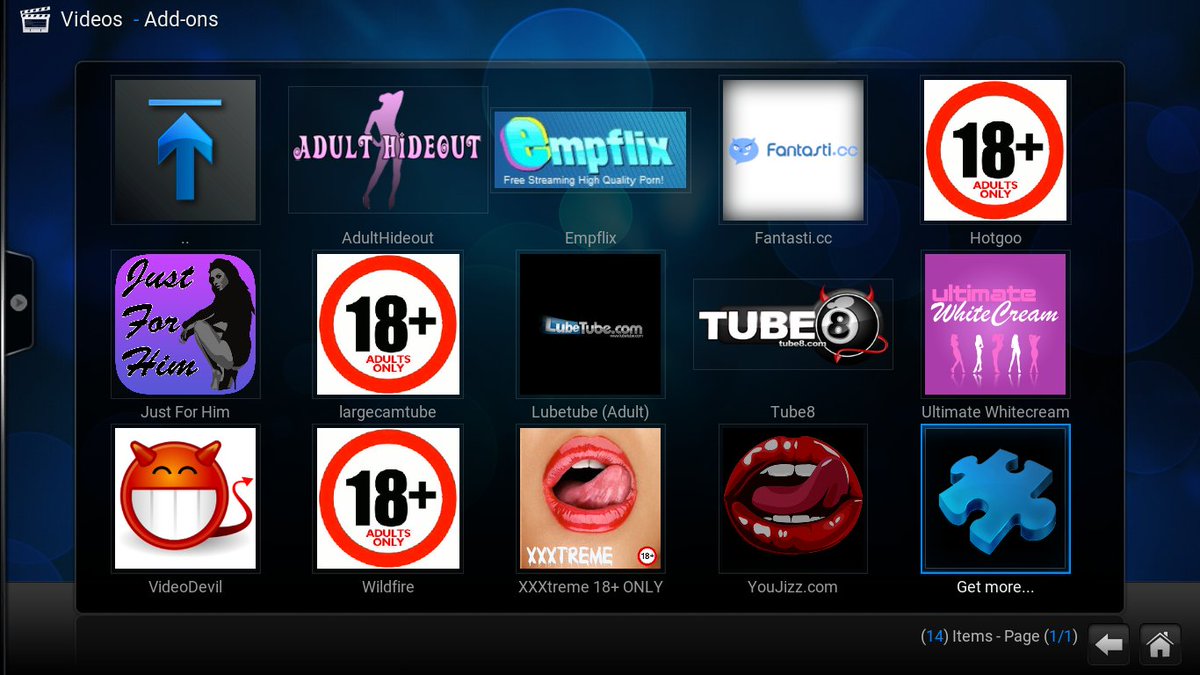Select the "Wildfire" label text
Screen dimensions: 1200x675
pos(388,587)
